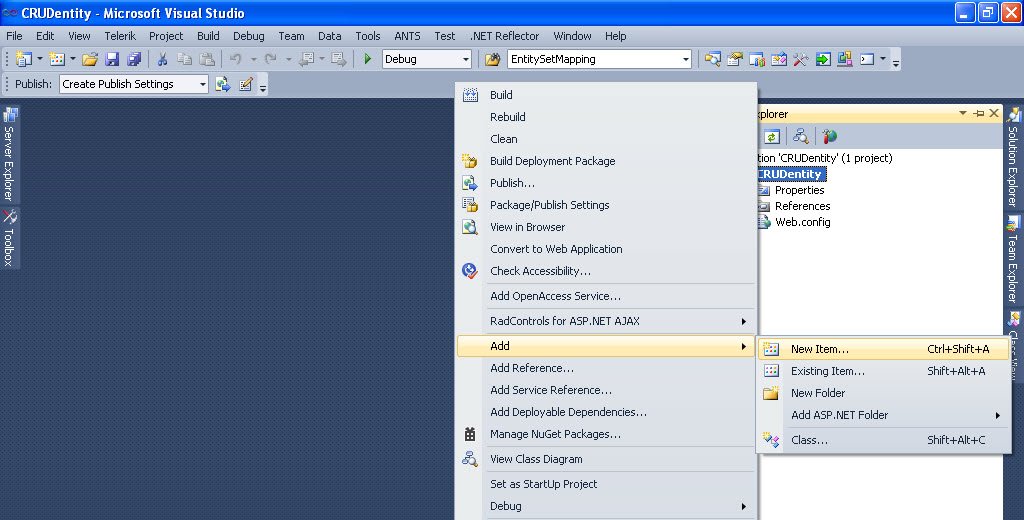Click the Find in Files binoculars icon
This screenshot has width=1024, height=520.
coord(492,59)
